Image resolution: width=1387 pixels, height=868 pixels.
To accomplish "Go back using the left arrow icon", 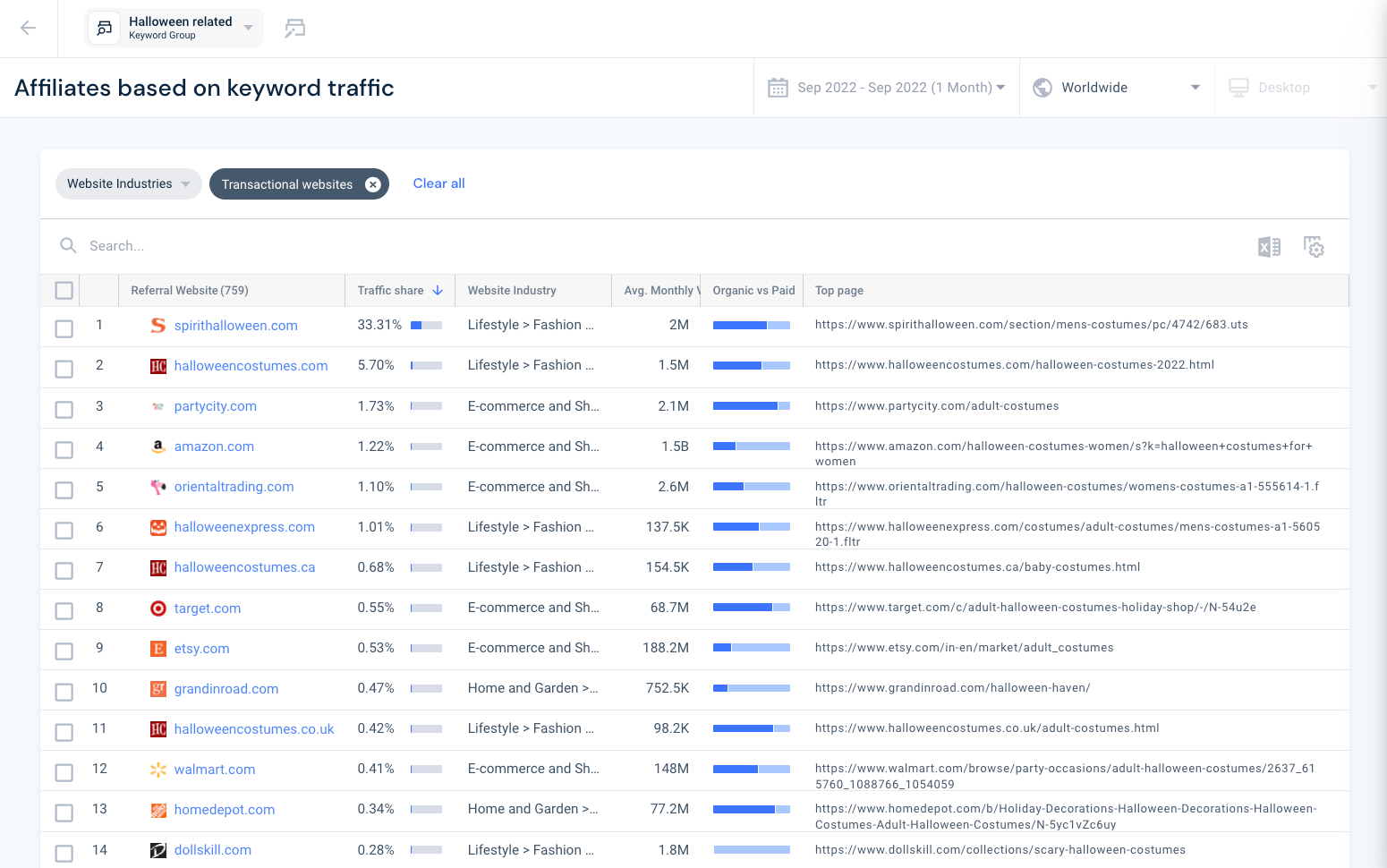I will tap(28, 28).
